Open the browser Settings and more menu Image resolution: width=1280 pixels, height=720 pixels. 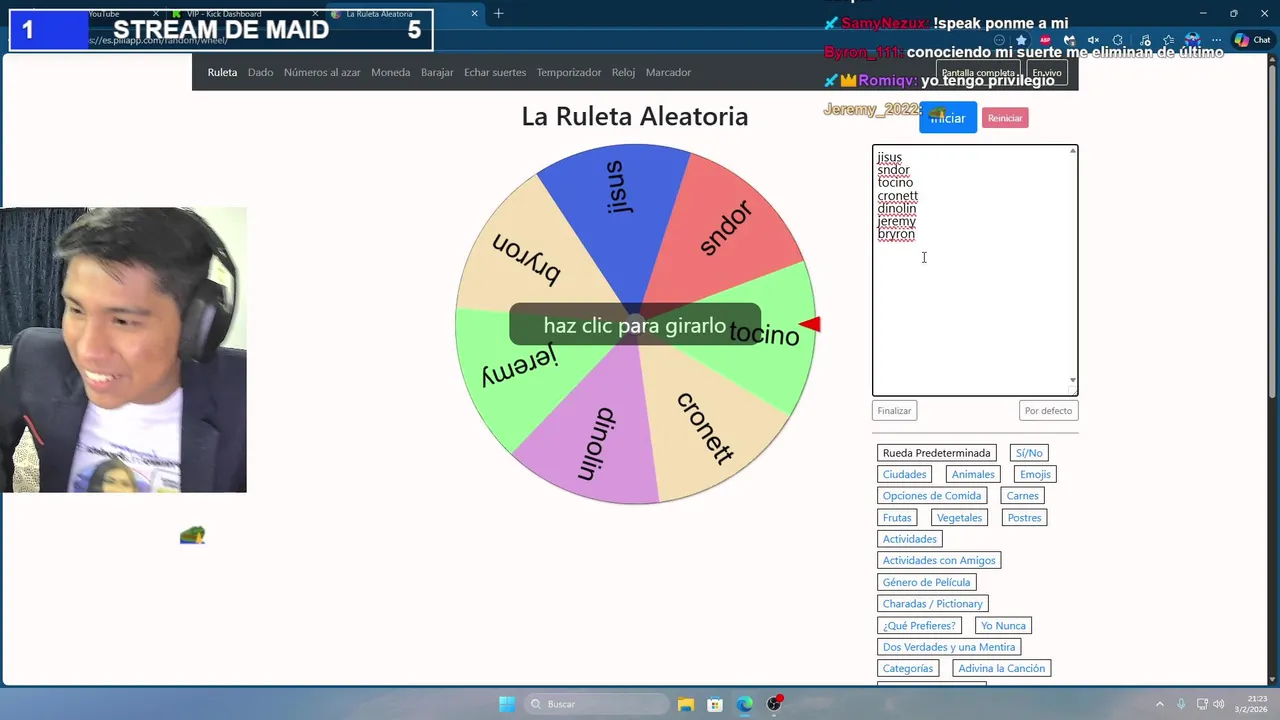pyautogui.click(x=1216, y=40)
